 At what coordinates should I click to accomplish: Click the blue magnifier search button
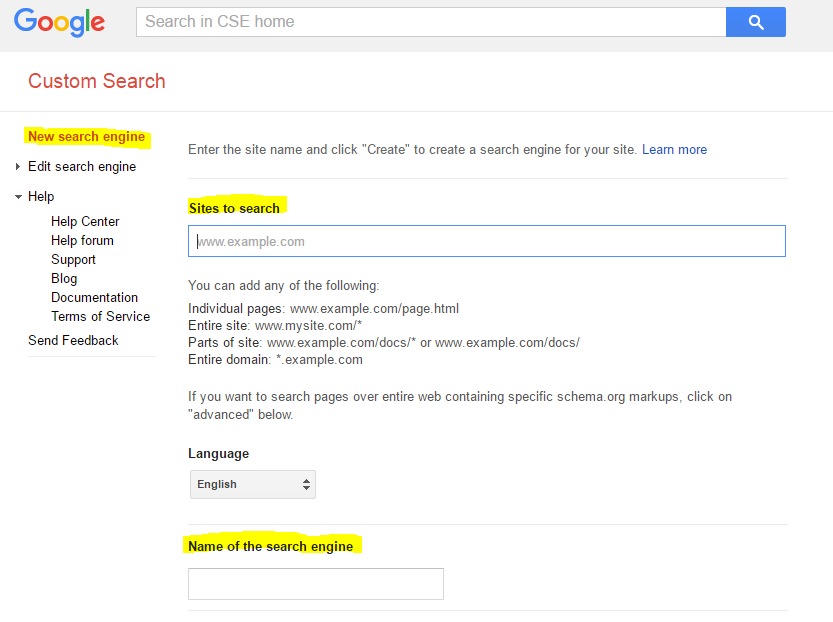[x=755, y=22]
